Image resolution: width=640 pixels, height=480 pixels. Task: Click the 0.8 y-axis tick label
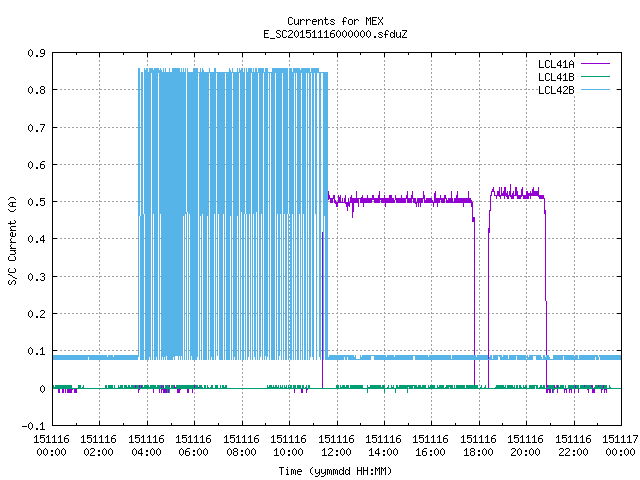pos(36,90)
